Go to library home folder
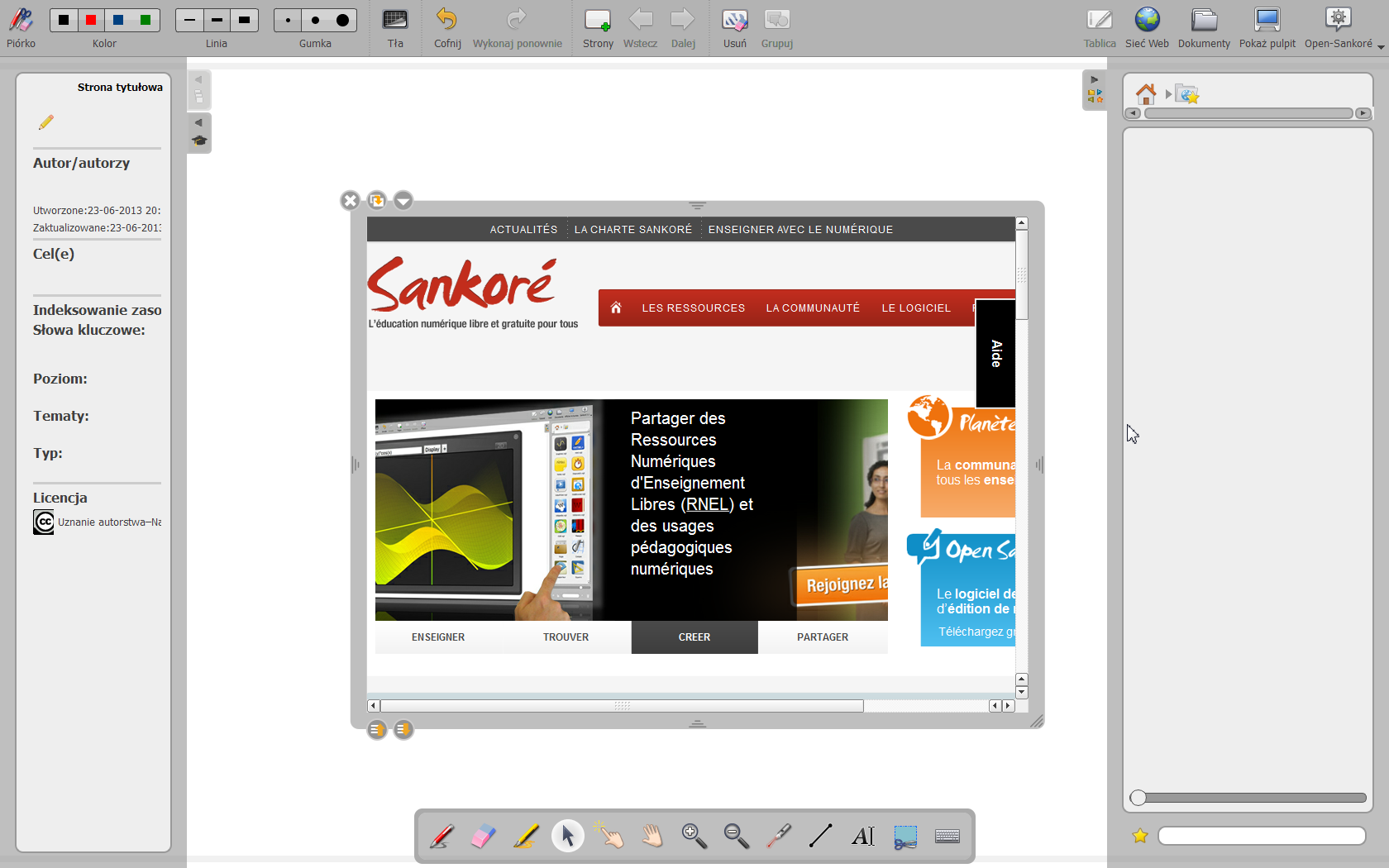Viewport: 1389px width, 868px height. pos(1146,93)
